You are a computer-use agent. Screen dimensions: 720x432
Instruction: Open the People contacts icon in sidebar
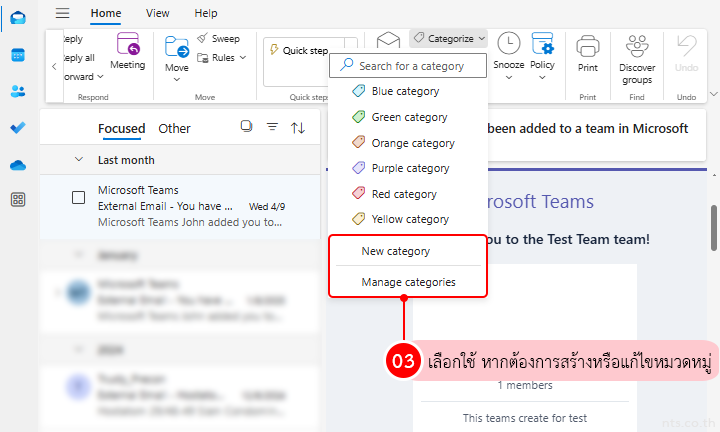(18, 91)
